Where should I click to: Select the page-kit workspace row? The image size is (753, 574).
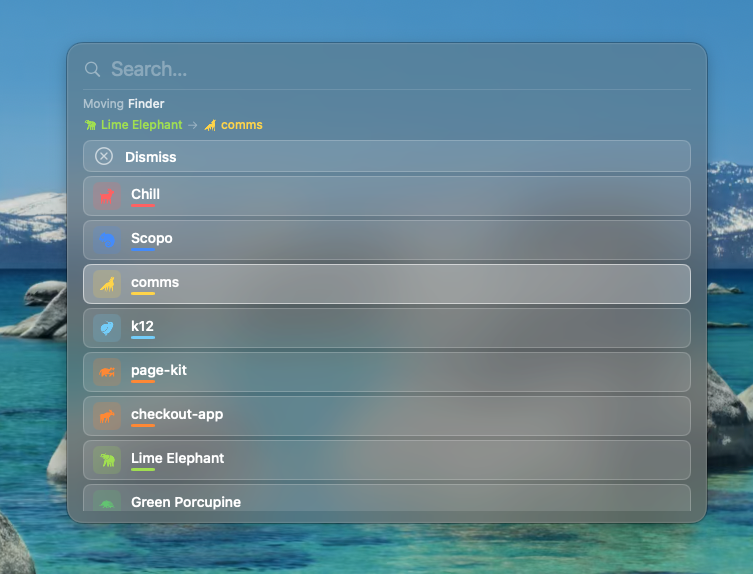point(387,372)
